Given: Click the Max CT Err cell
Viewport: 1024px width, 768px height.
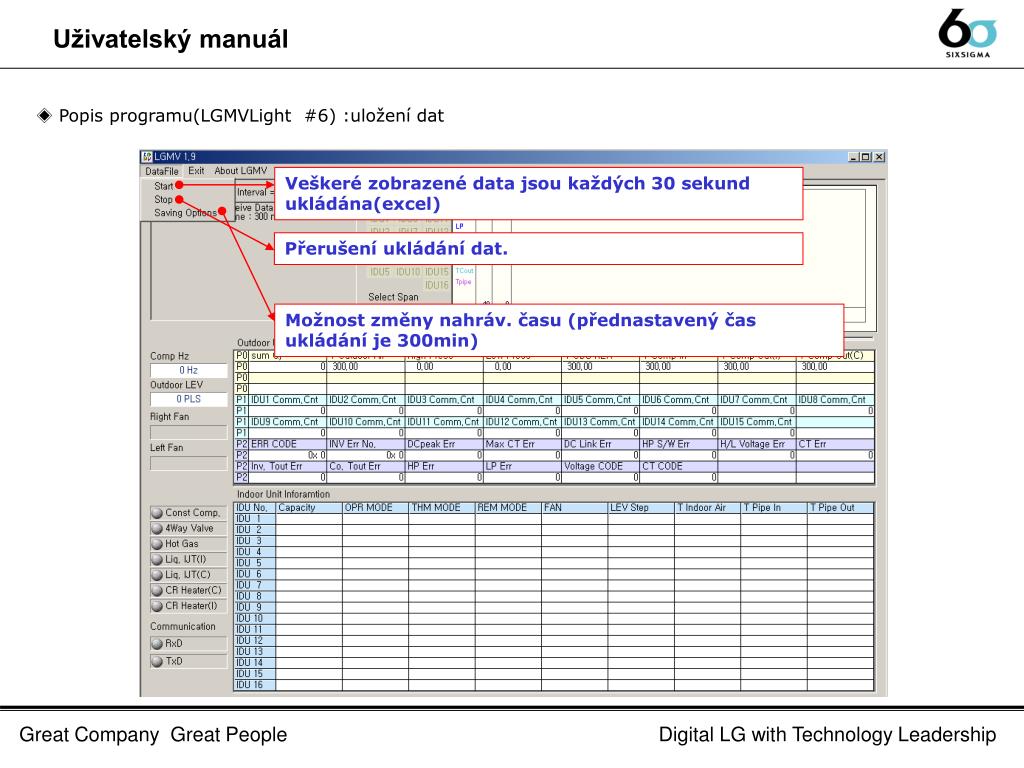Looking at the screenshot, I should [522, 444].
